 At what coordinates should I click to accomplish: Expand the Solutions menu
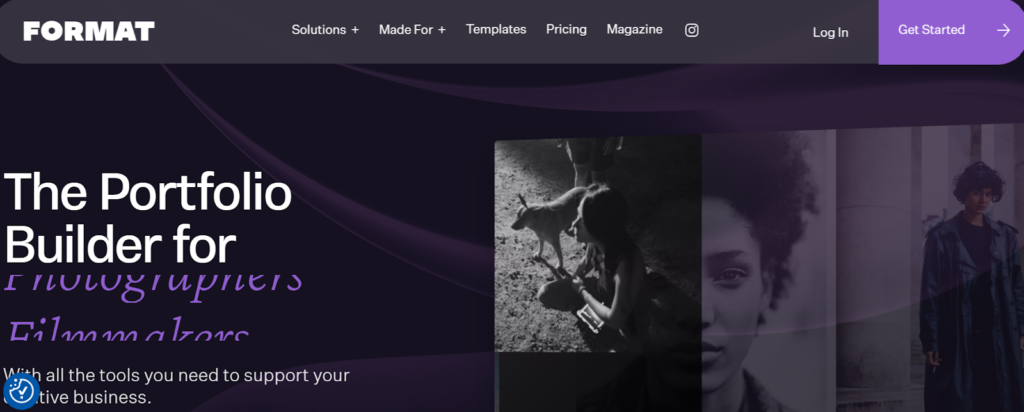pos(318,30)
